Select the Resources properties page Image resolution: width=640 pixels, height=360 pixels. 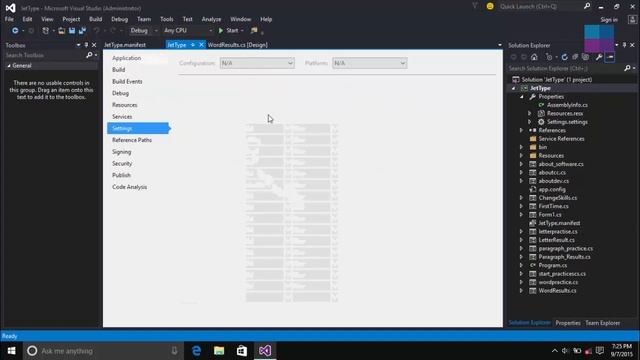click(124, 105)
